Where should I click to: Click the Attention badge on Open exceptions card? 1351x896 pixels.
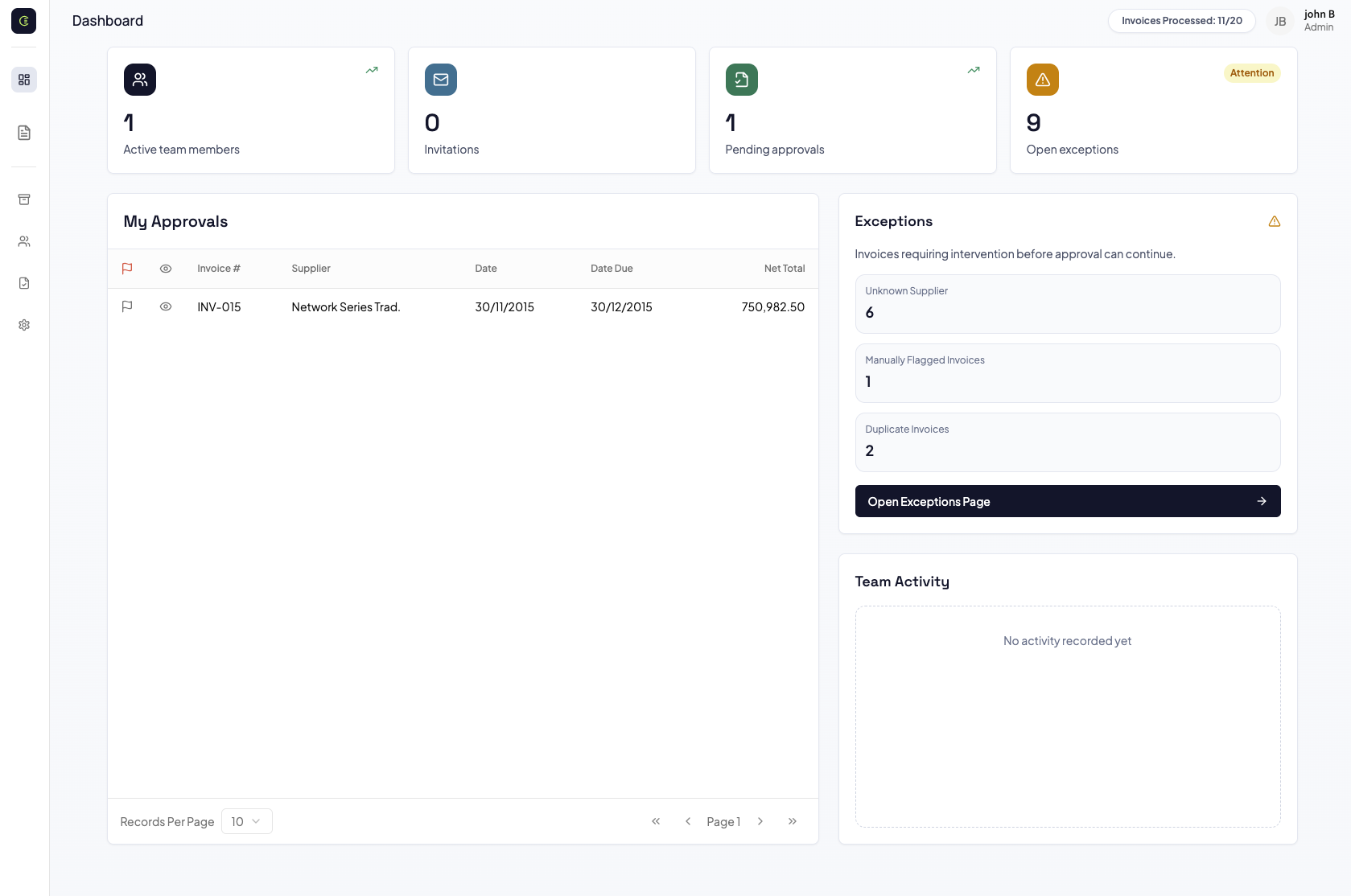pyautogui.click(x=1252, y=73)
